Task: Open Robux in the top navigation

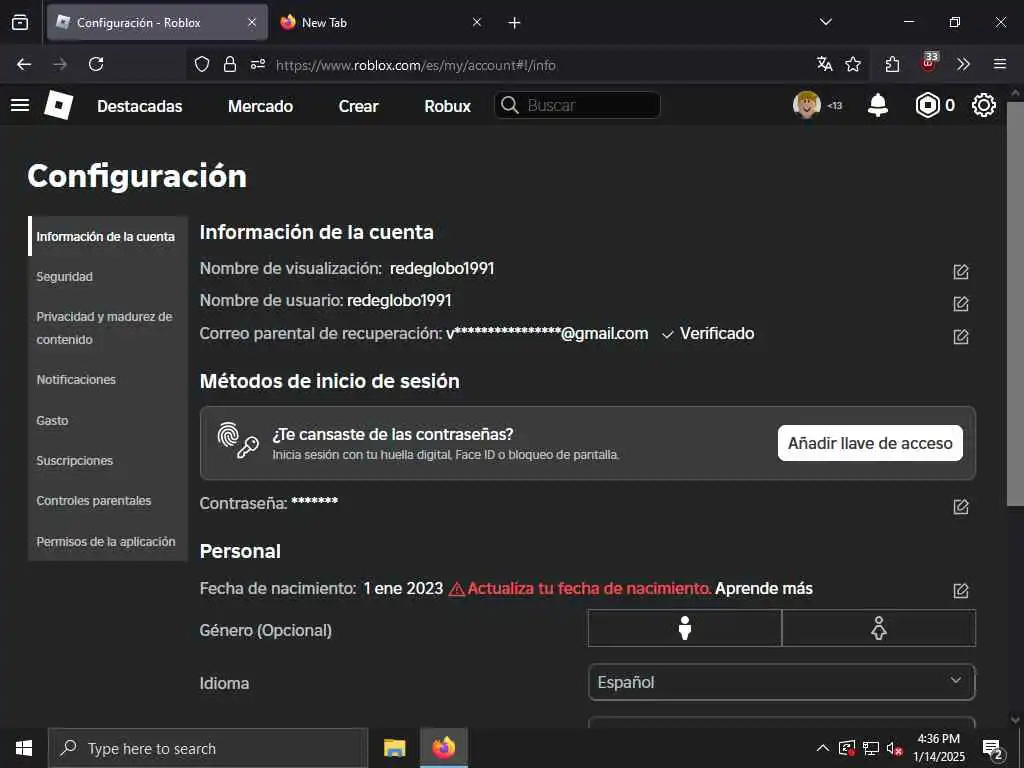Action: pyautogui.click(x=447, y=106)
